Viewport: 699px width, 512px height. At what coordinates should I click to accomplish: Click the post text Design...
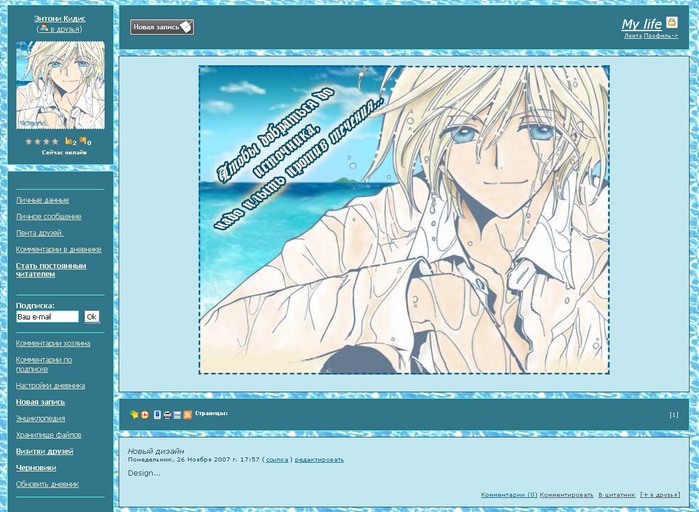click(144, 473)
